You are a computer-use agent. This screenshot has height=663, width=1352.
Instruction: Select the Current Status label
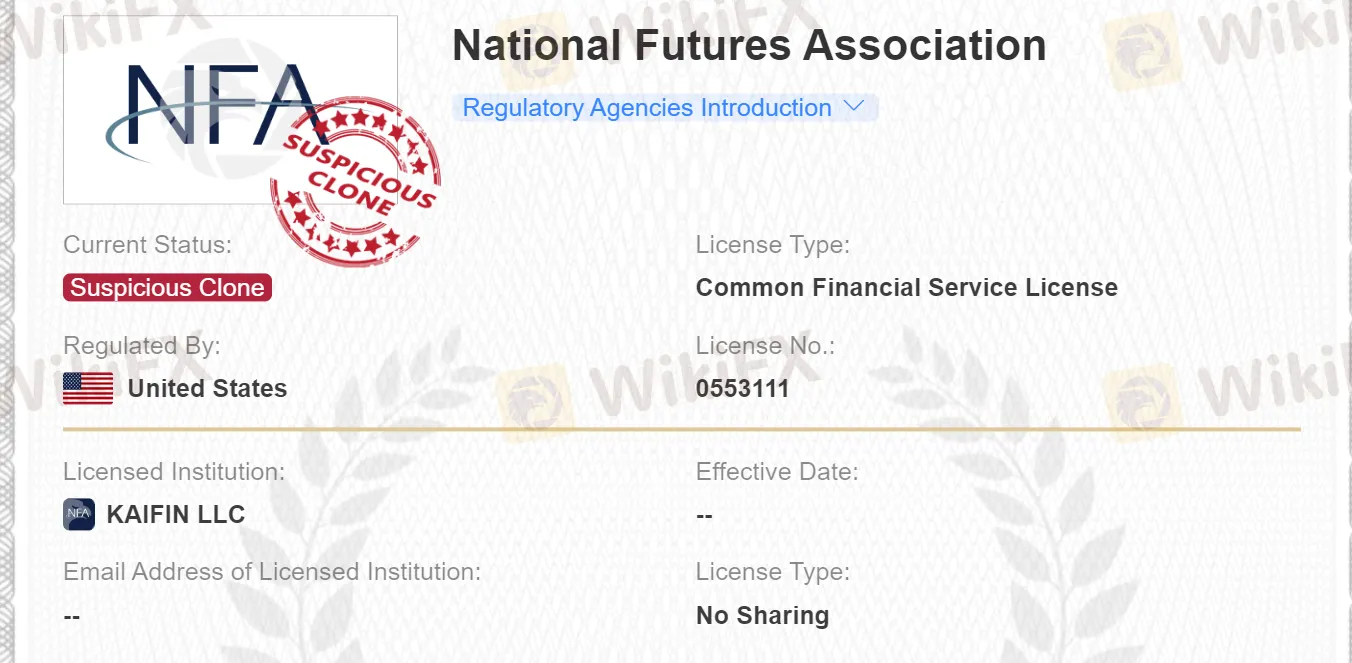point(146,244)
